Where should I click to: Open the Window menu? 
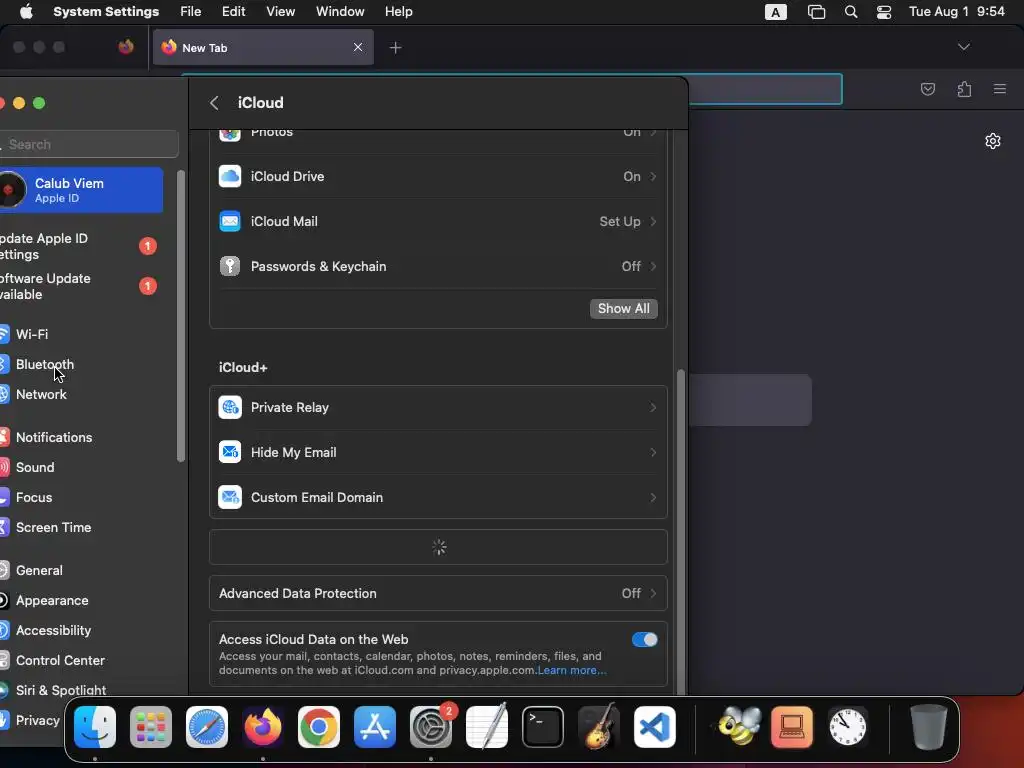(340, 12)
